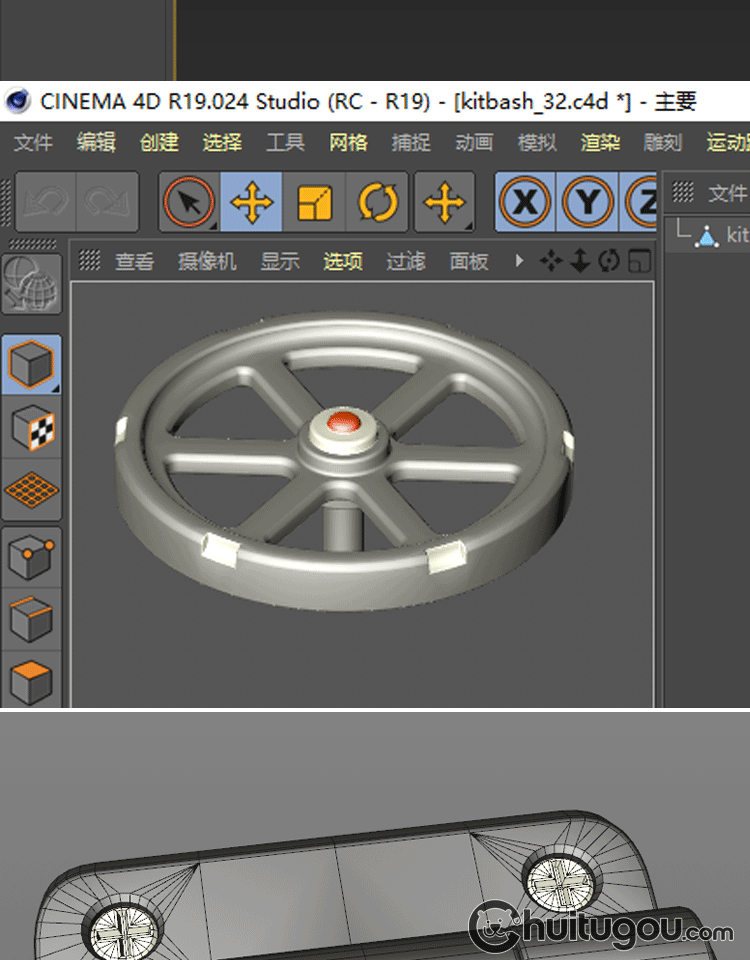Open Object Manager 文件 menu
Viewport: 750px width, 960px height.
pos(729,193)
